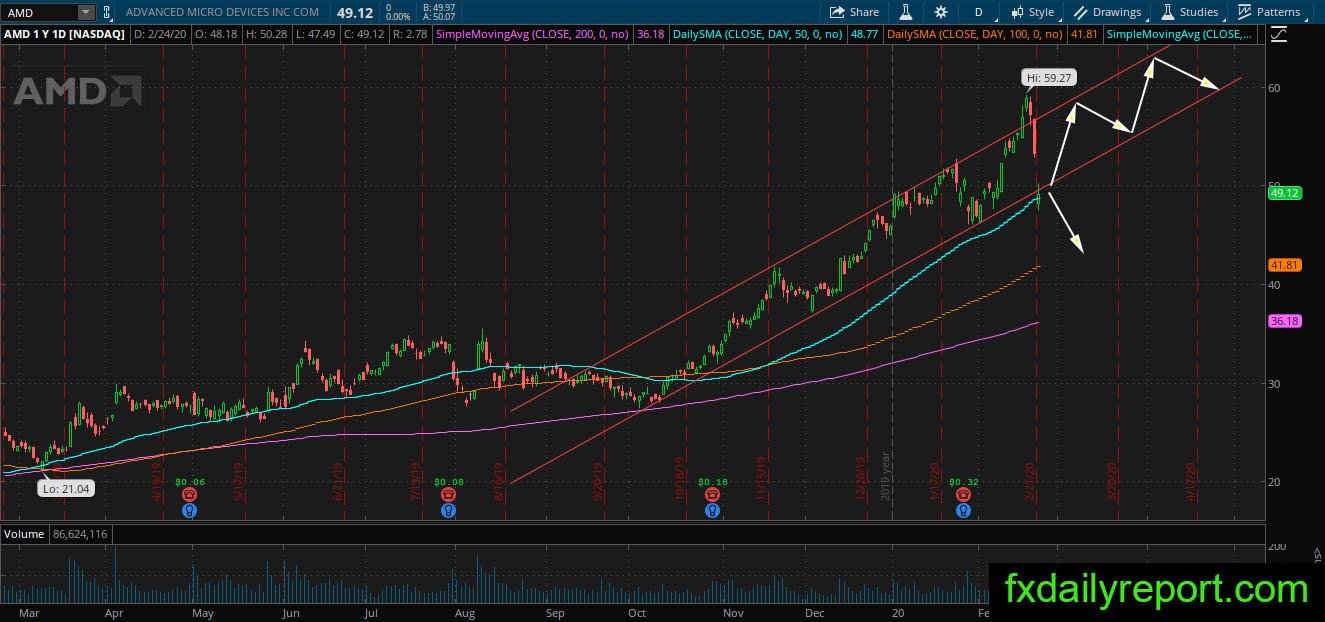Click the $0.08 earnings label

450,482
